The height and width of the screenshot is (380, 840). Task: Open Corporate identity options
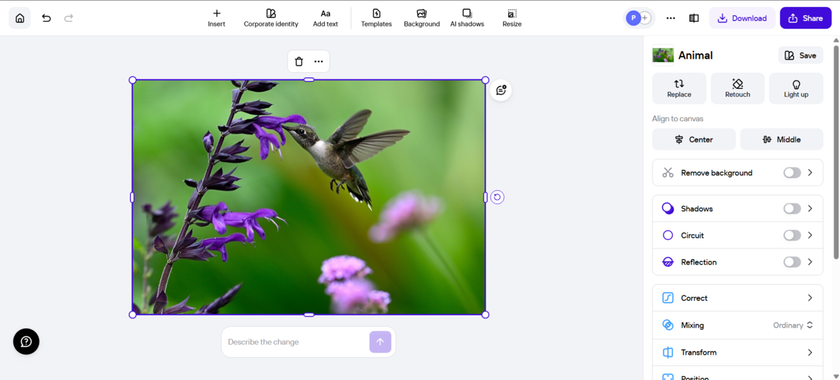pos(271,18)
